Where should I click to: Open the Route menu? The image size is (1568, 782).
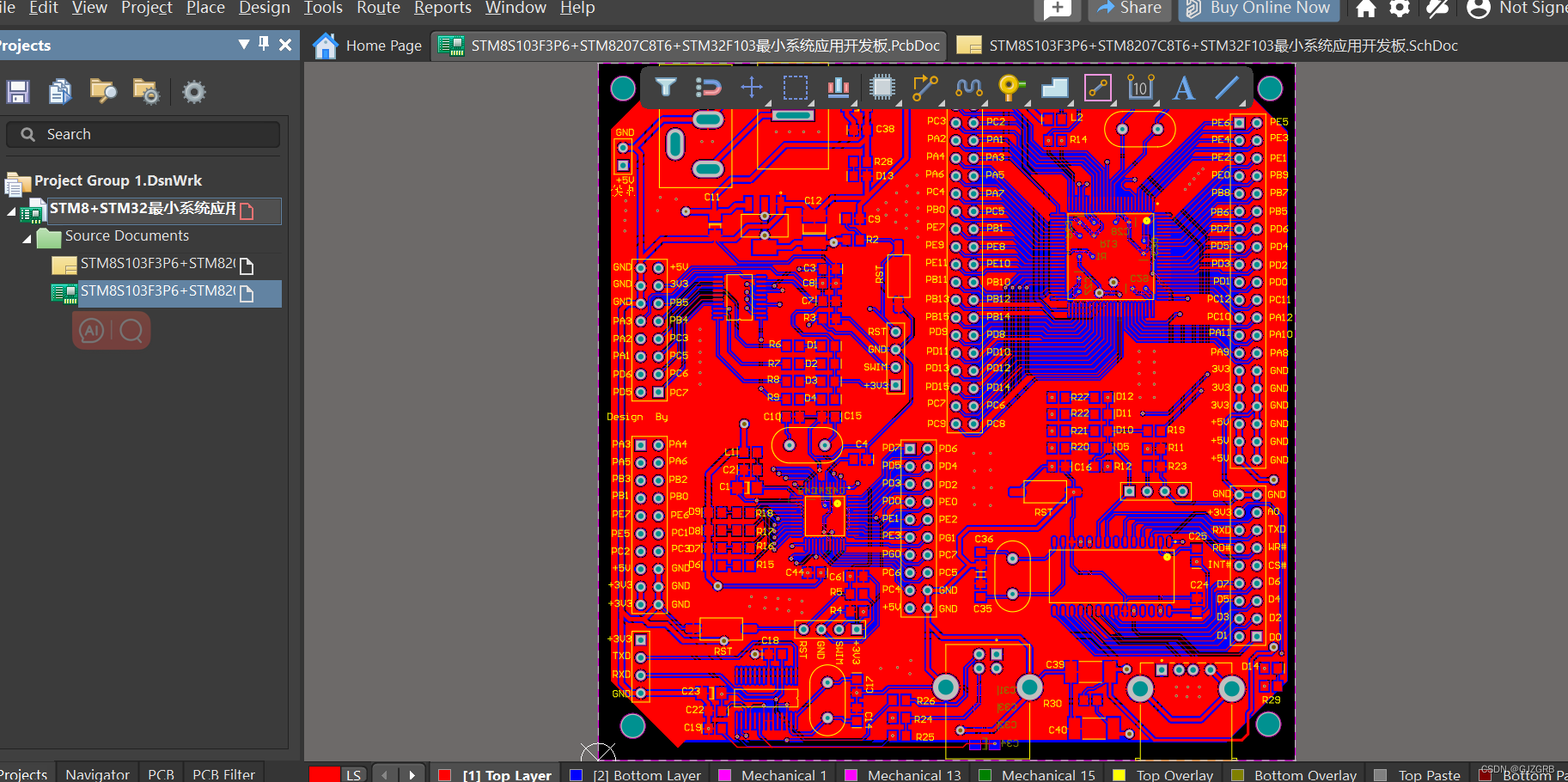click(378, 9)
